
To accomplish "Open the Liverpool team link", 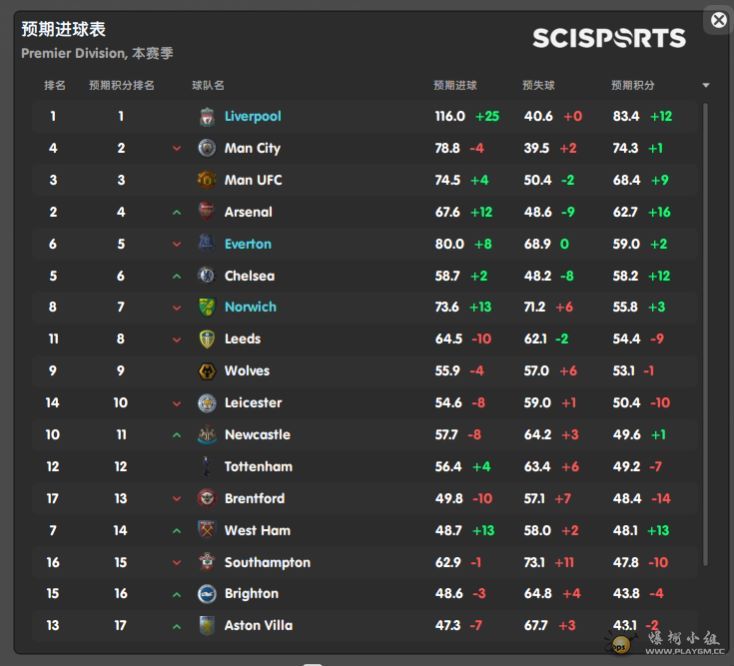I will [x=253, y=117].
